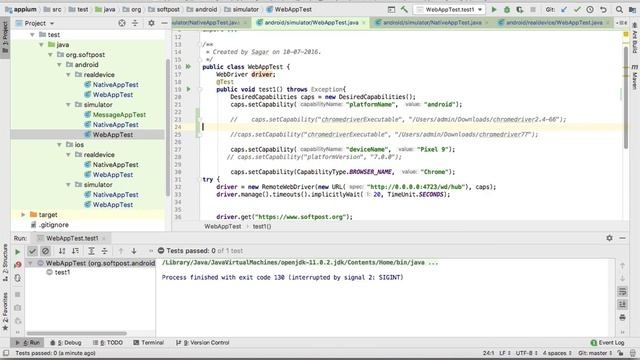This screenshot has width=640, height=360.
Task: Expand the target folder
Action: point(23,215)
